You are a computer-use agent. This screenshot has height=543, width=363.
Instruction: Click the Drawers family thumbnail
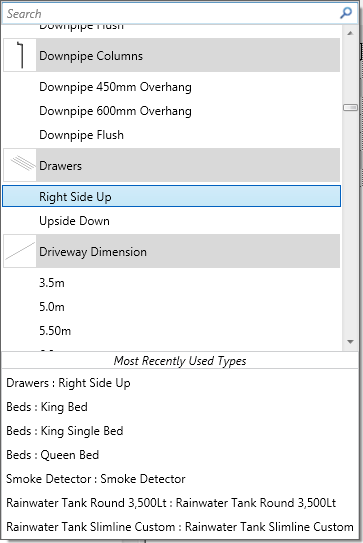pos(20,165)
